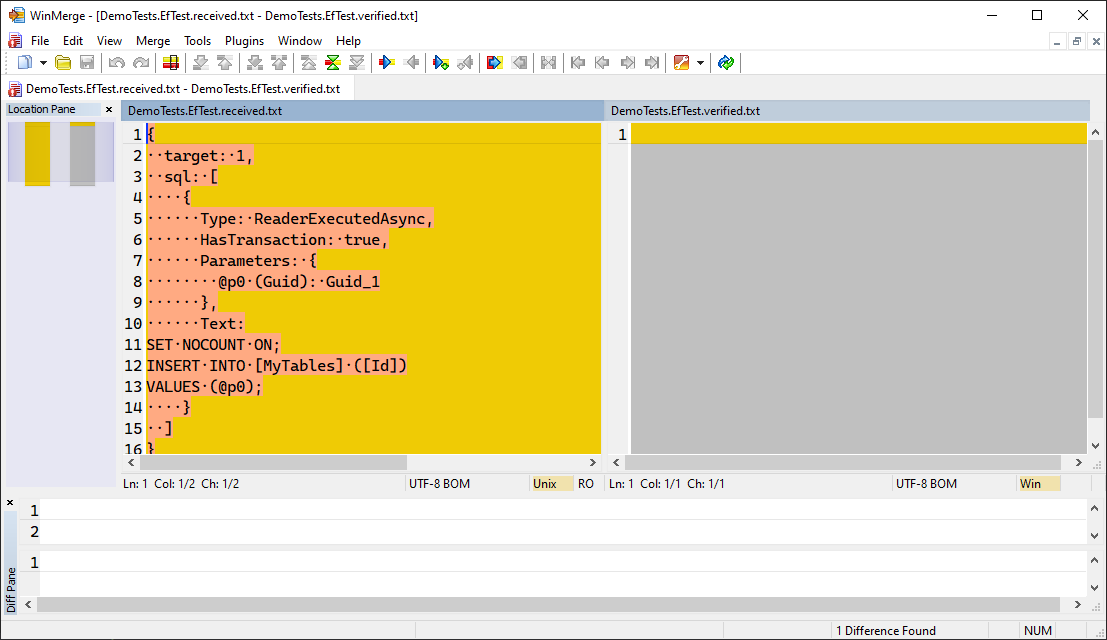Image resolution: width=1107 pixels, height=640 pixels.
Task: Open the Plugins menu
Action: (x=244, y=41)
